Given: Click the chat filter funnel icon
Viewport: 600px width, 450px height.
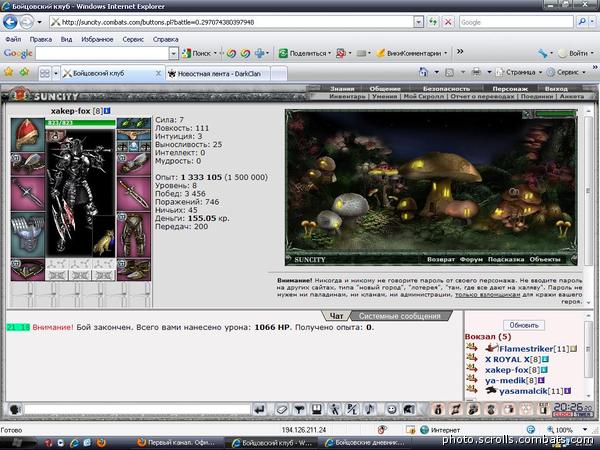Looking at the screenshot, I should 299,409.
